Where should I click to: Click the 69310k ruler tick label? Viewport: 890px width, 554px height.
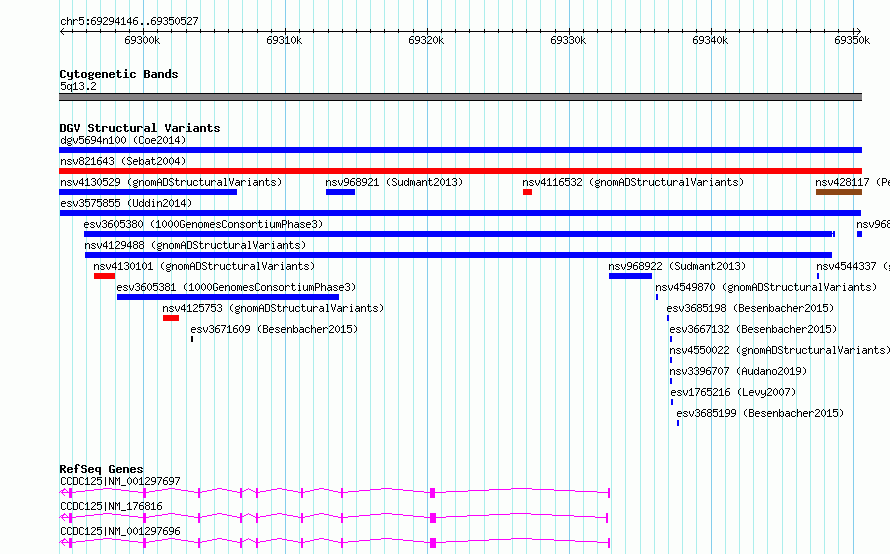(284, 40)
